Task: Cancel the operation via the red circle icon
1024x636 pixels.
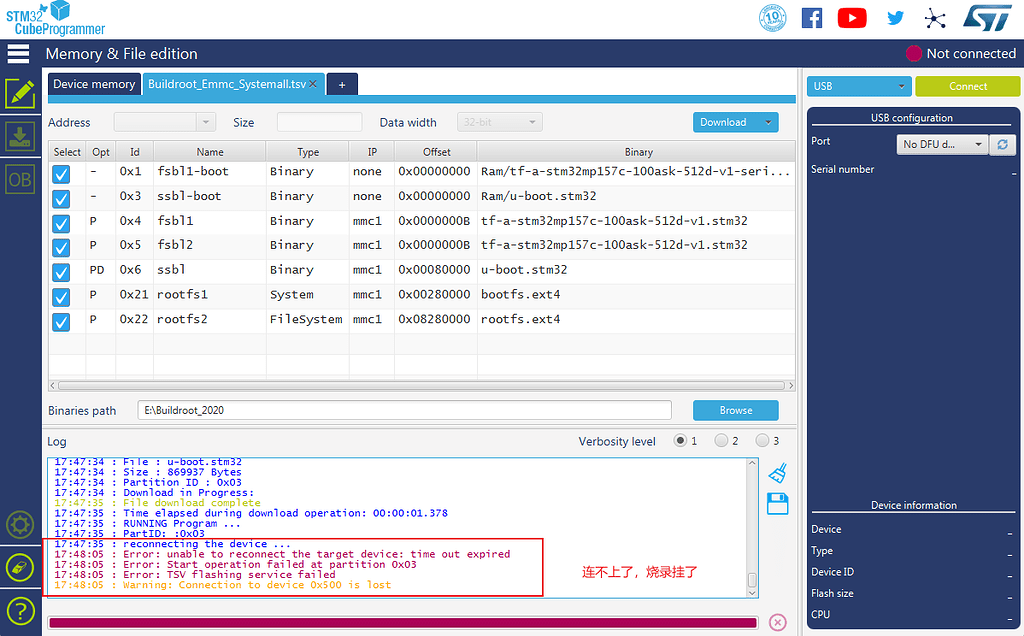Action: (777, 621)
